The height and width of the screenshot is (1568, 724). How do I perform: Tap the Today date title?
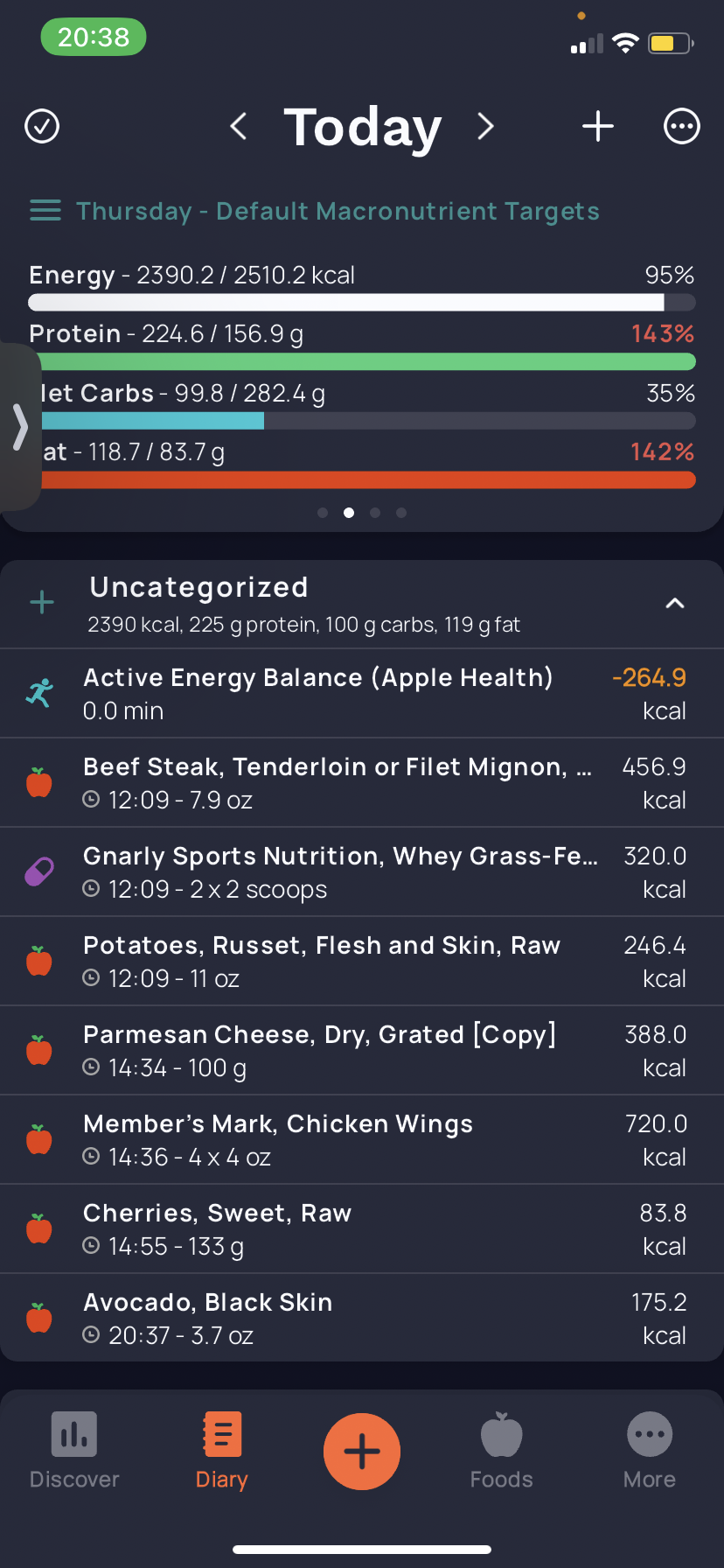click(362, 128)
